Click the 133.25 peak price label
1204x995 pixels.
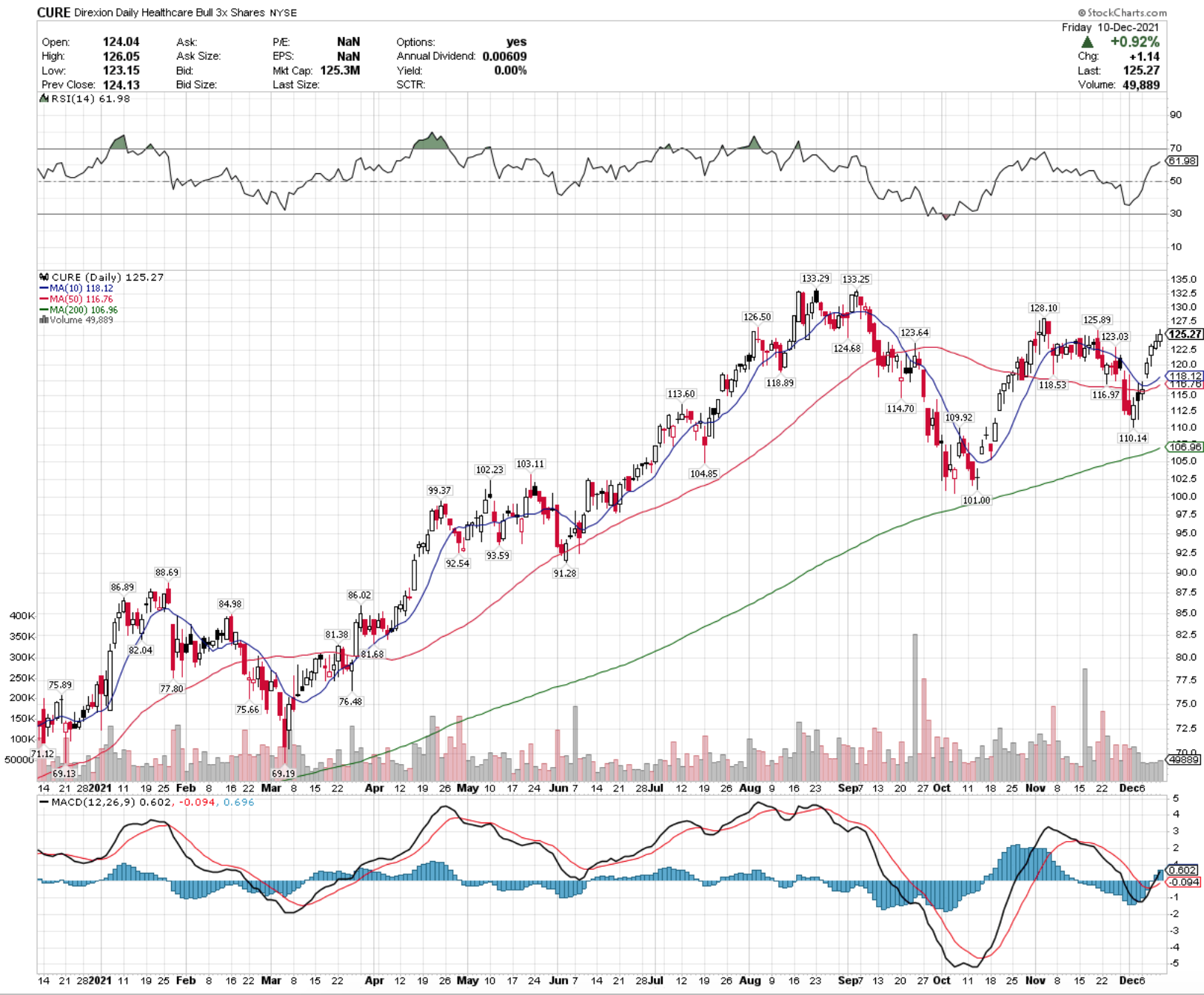(856, 279)
